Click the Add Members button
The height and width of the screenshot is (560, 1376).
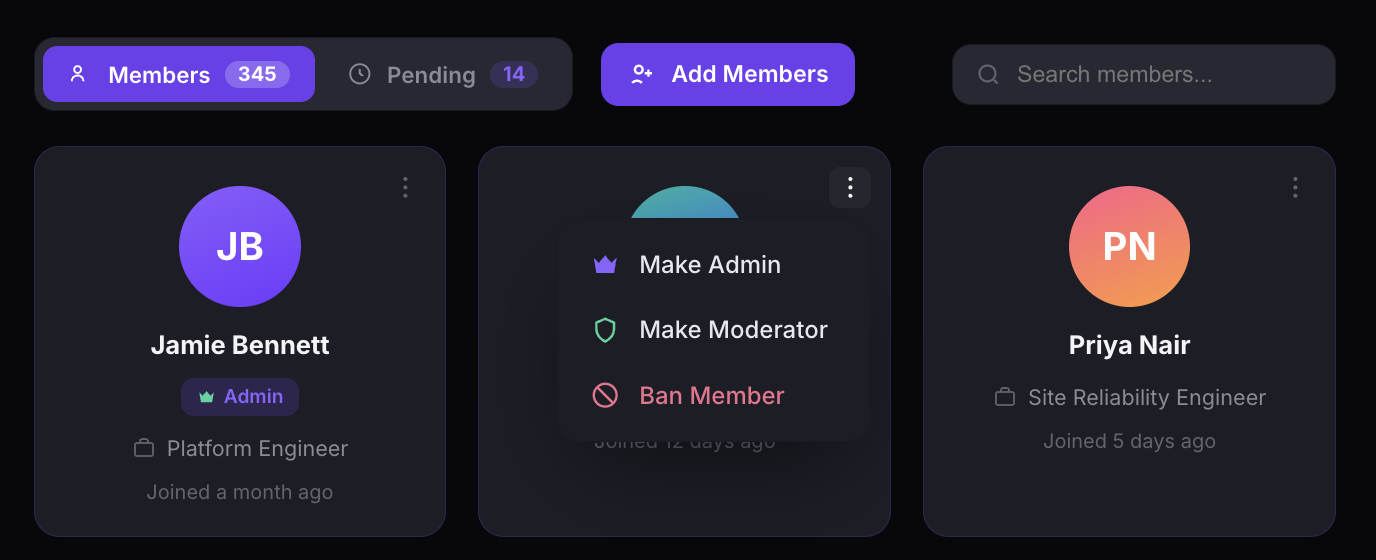point(728,74)
